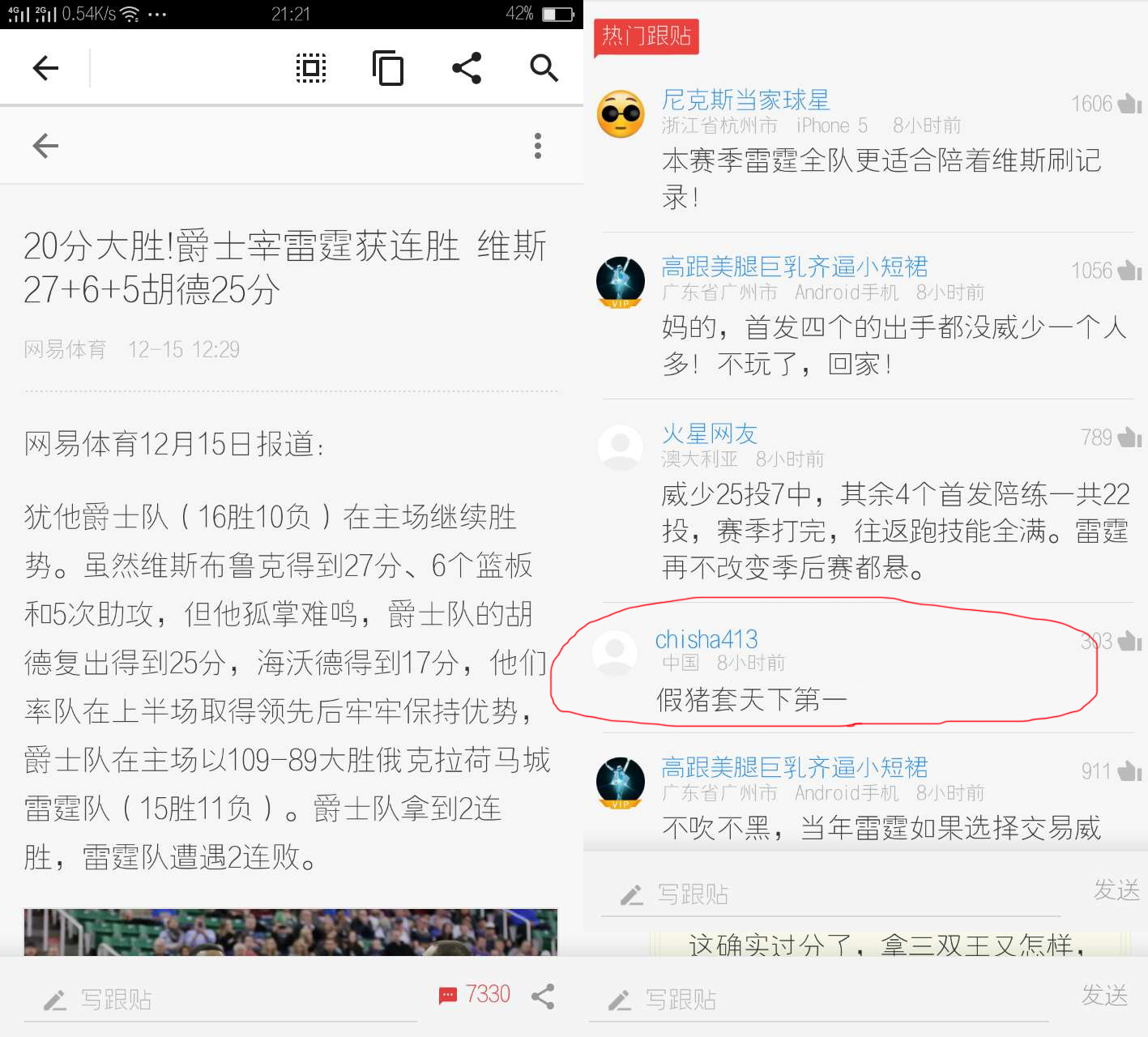Image resolution: width=1148 pixels, height=1037 pixels.
Task: Navigate back with the top-left arrow
Action: 45,68
